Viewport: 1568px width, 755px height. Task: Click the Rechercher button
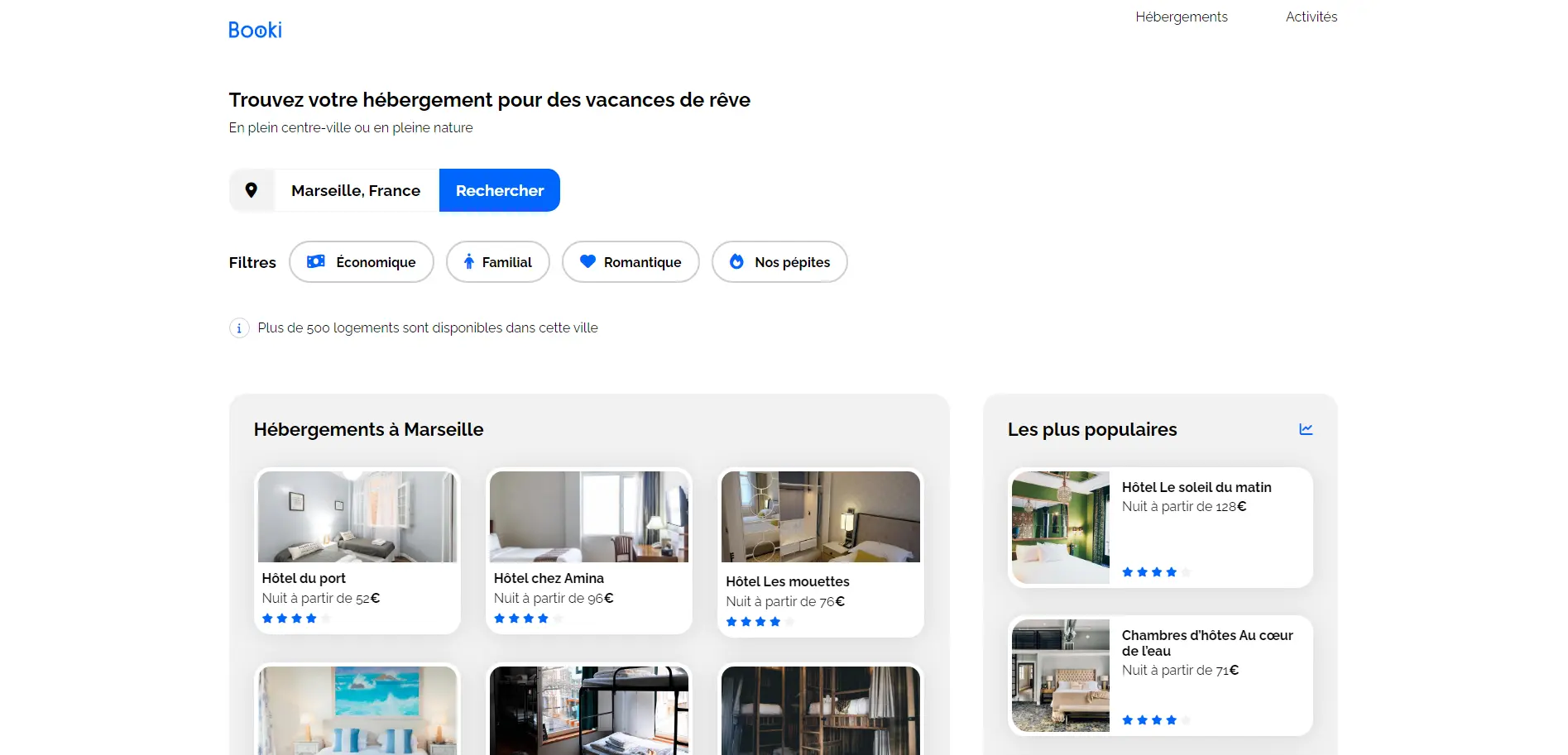point(500,190)
